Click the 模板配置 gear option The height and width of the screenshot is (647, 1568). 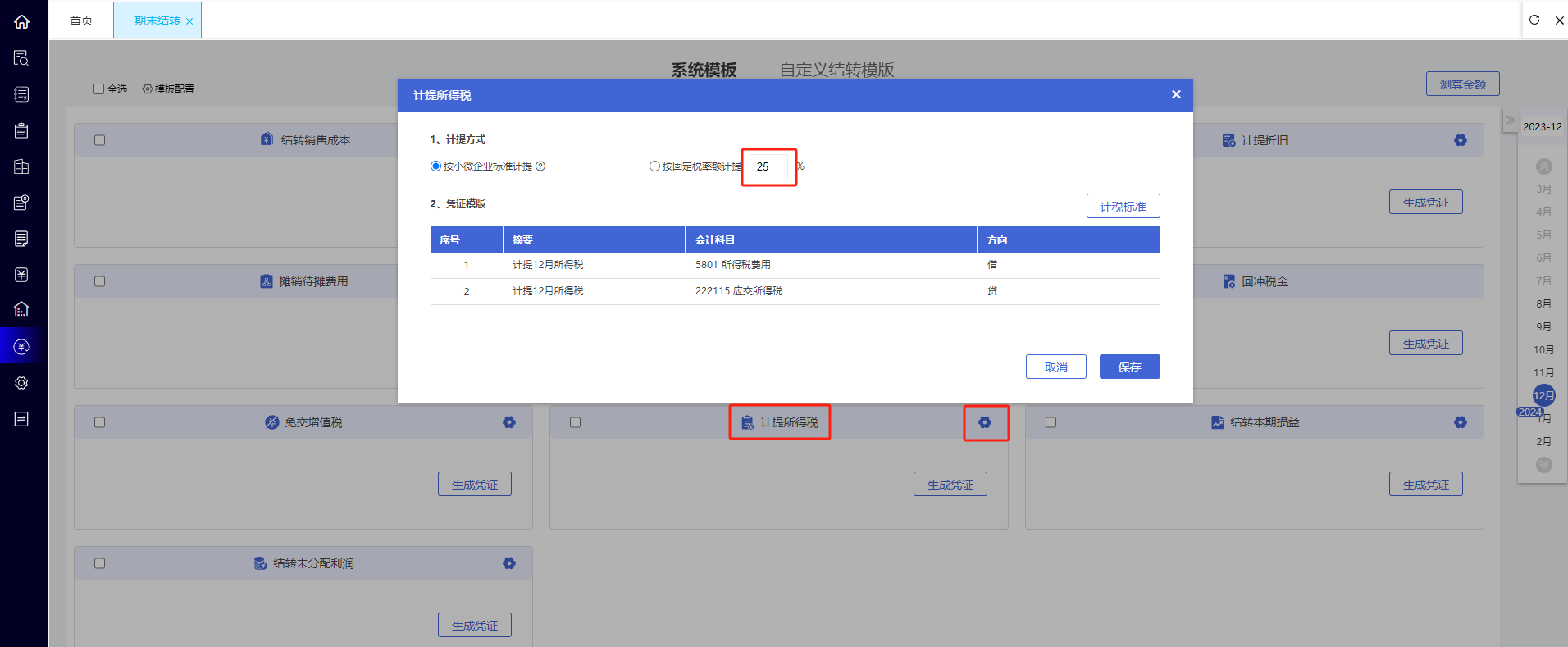(x=168, y=89)
